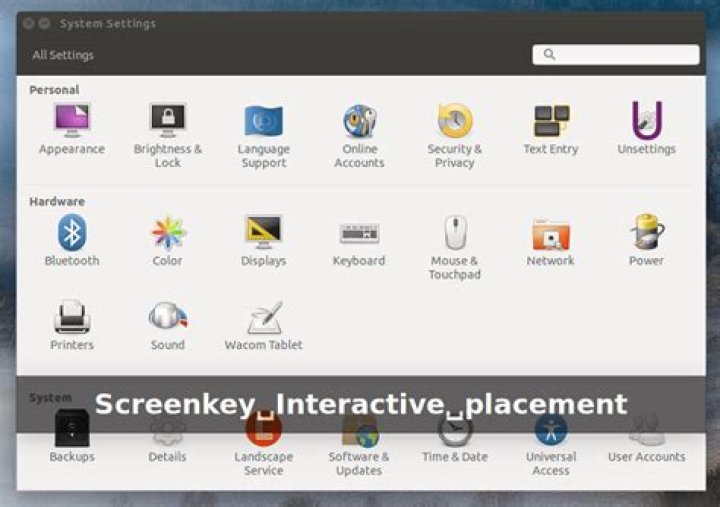Click the search magnifier icon
This screenshot has height=507, width=720.
click(549, 55)
